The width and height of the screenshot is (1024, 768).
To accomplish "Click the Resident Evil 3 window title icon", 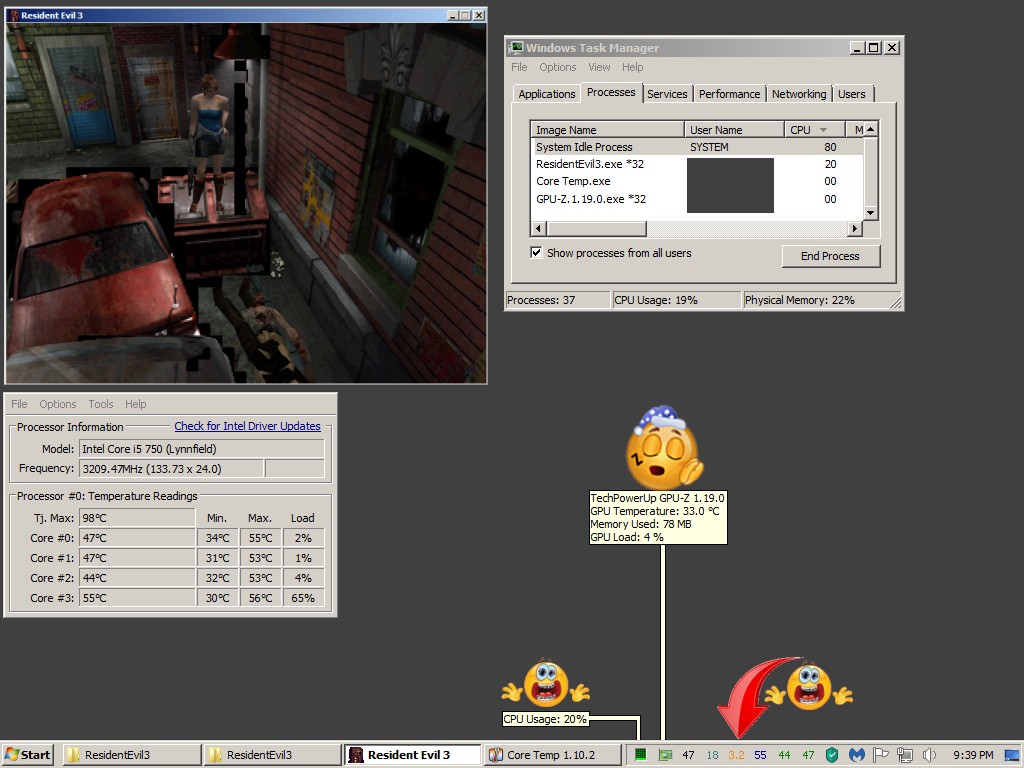I will click(x=13, y=15).
